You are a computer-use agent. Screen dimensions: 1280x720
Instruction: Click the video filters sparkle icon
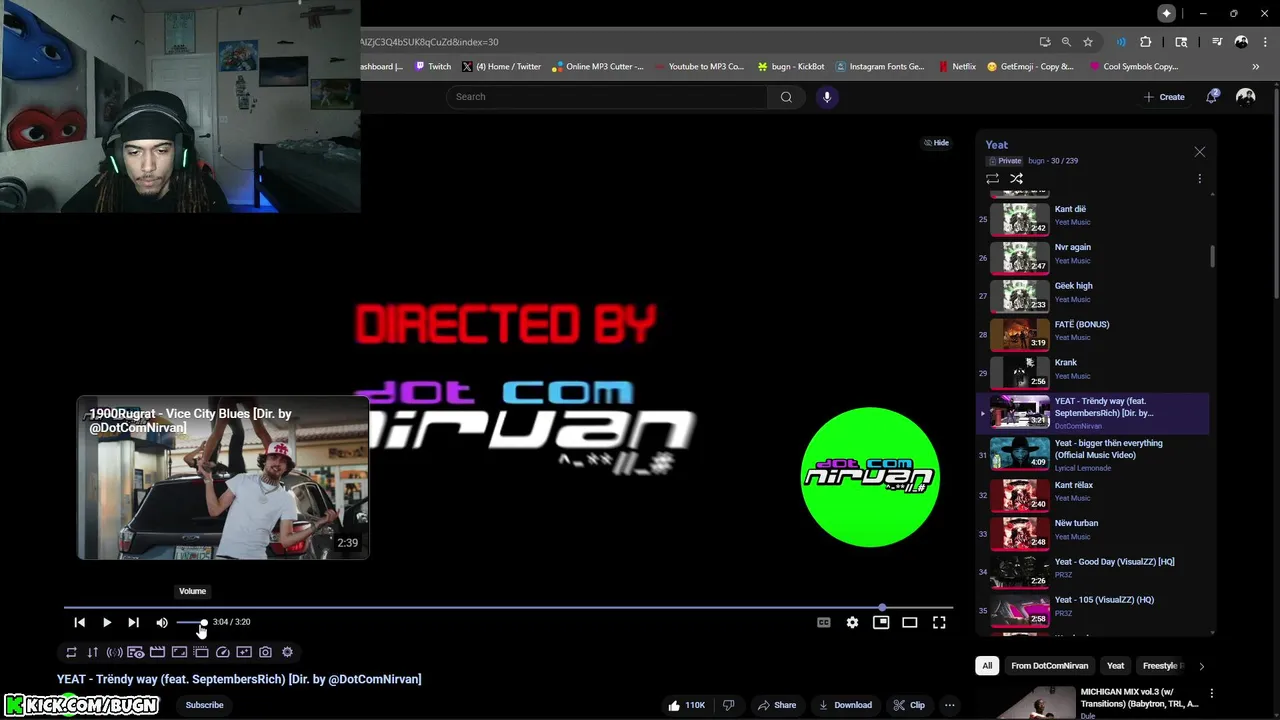pyautogui.click(x=244, y=652)
